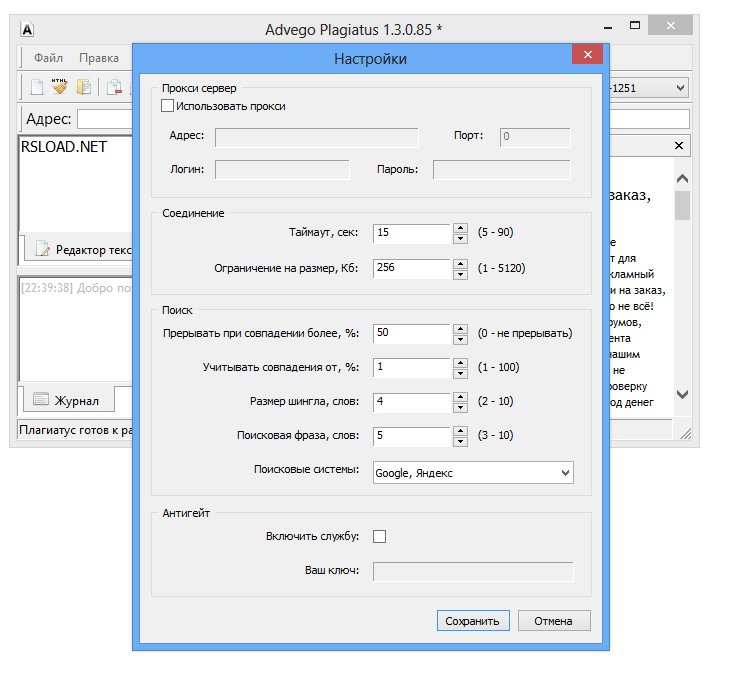Image resolution: width=736 pixels, height=680 pixels.
Task: Click the Учитывать совпадения field showing 1
Action: (412, 368)
